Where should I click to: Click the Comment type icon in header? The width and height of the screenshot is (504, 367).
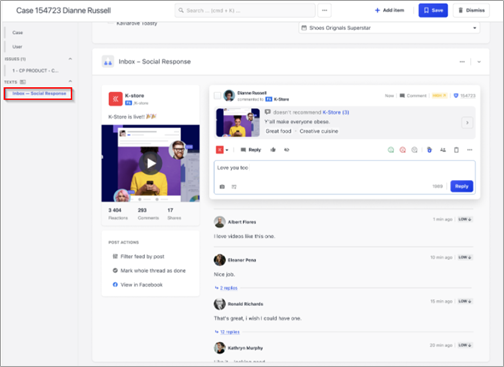coord(402,96)
